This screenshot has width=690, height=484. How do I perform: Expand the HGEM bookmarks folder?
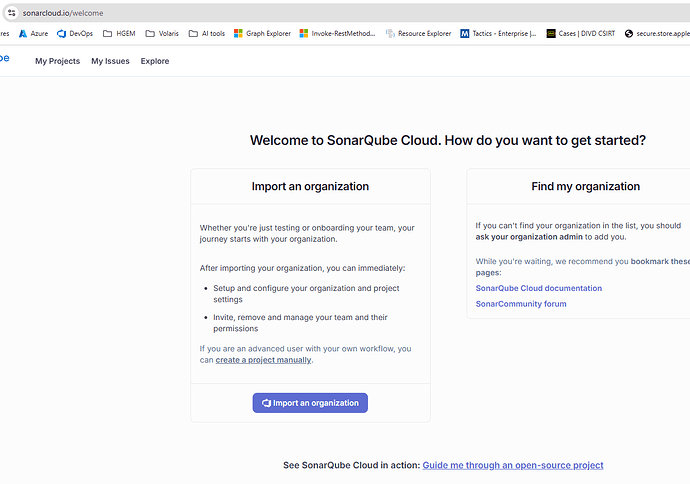(x=119, y=33)
